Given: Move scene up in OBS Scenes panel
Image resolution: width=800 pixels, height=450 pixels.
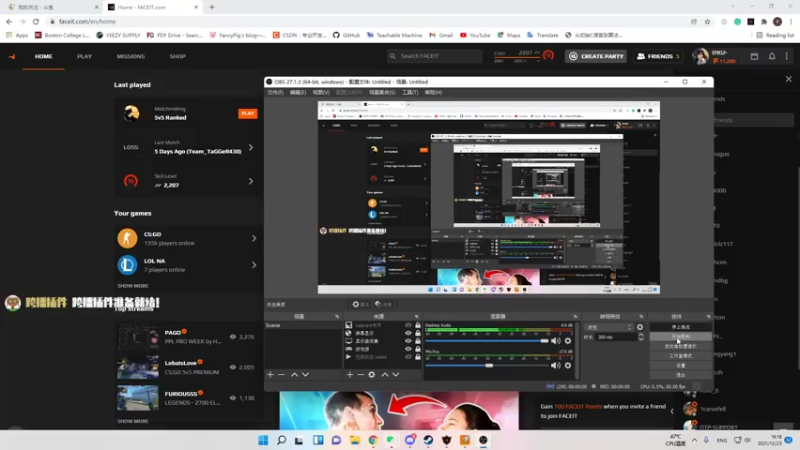Looking at the screenshot, I should coord(294,374).
